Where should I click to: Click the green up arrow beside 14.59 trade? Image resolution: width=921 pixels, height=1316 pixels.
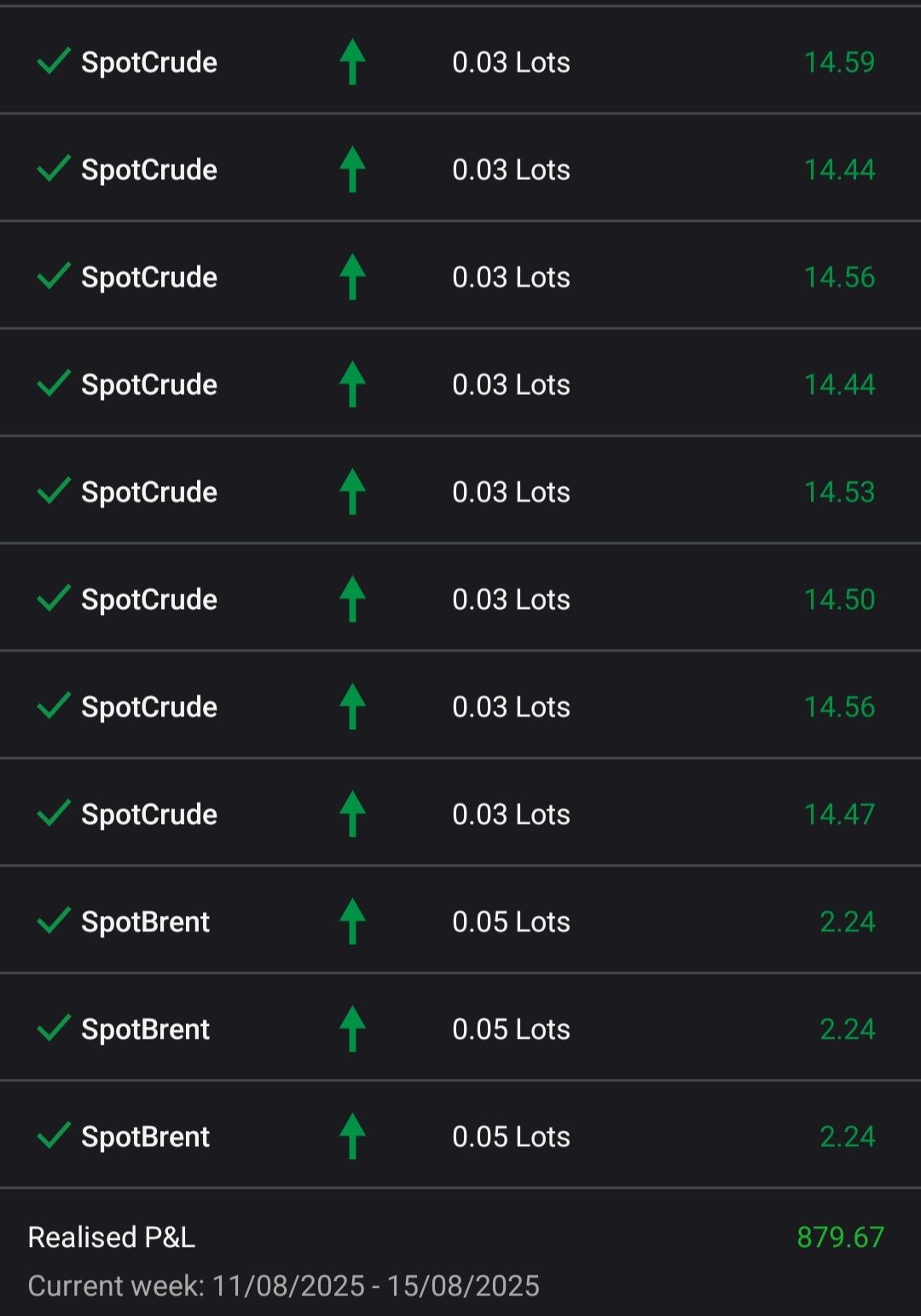(352, 62)
